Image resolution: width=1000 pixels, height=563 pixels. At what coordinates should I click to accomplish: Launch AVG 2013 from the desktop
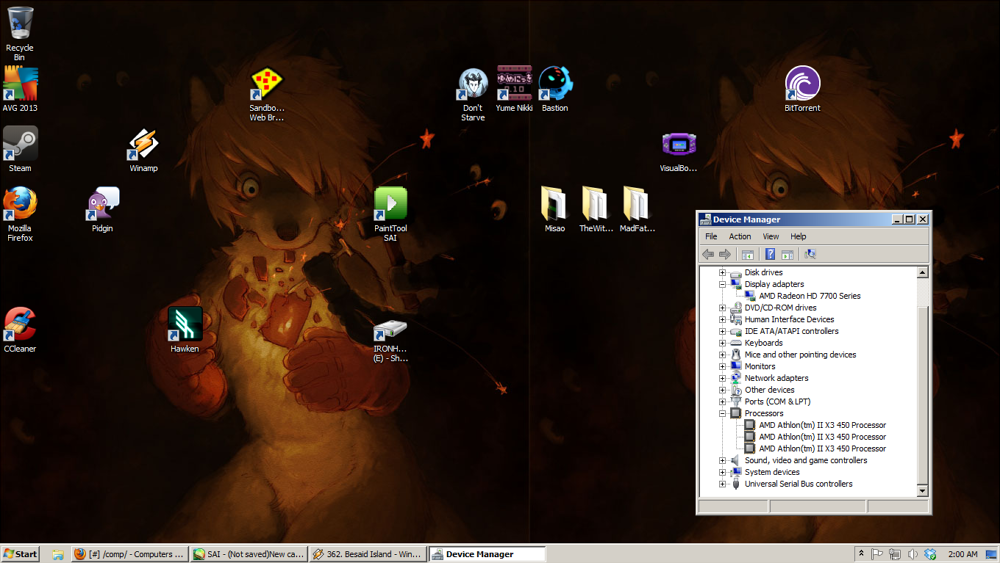click(x=20, y=89)
